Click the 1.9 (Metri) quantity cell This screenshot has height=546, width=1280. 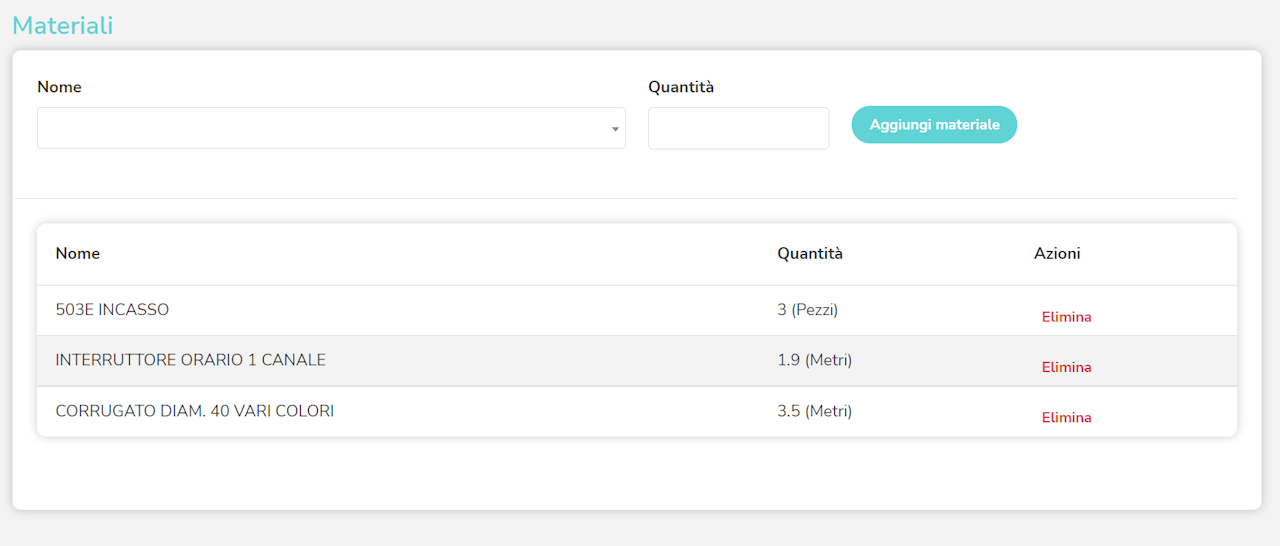point(814,360)
